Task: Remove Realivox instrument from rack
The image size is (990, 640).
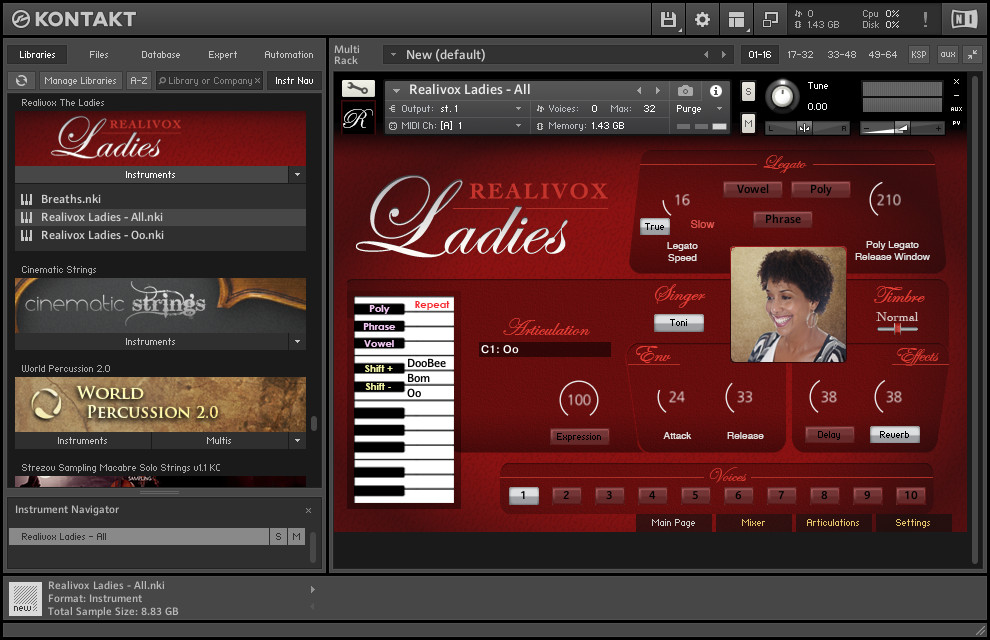Action: 956,81
